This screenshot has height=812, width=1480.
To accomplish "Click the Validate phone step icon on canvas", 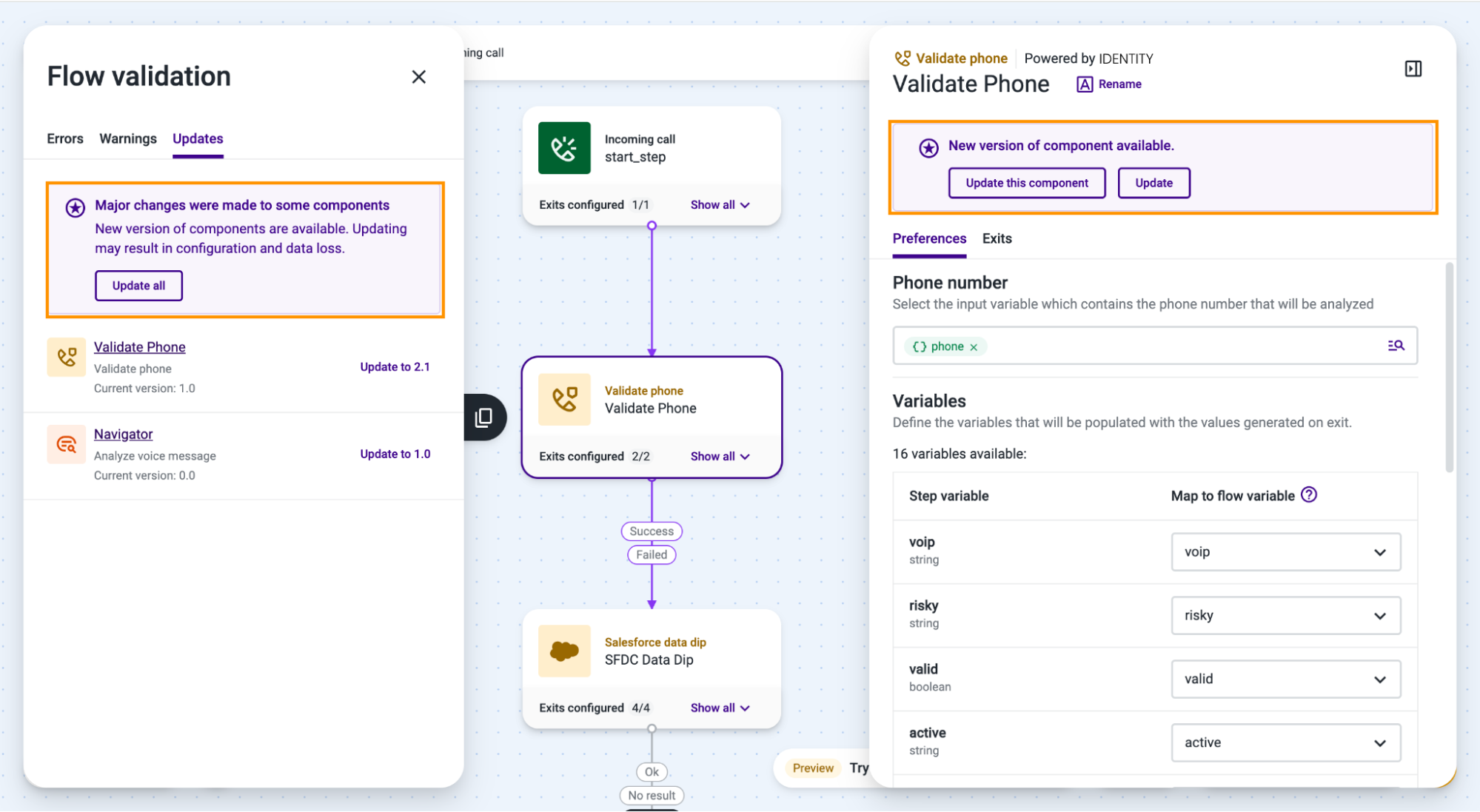I will pyautogui.click(x=564, y=400).
